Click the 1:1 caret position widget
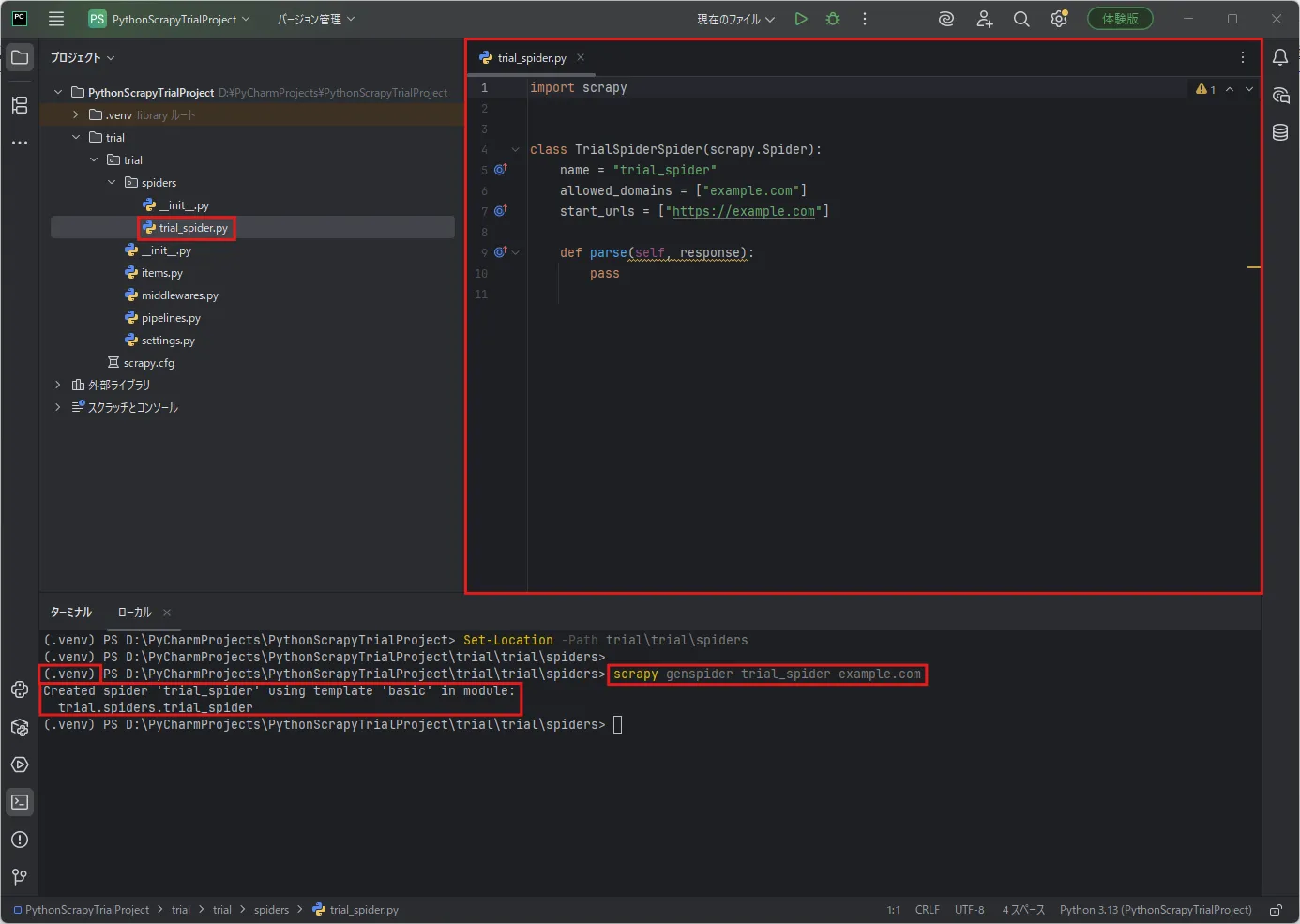Viewport: 1300px width, 924px height. [894, 910]
